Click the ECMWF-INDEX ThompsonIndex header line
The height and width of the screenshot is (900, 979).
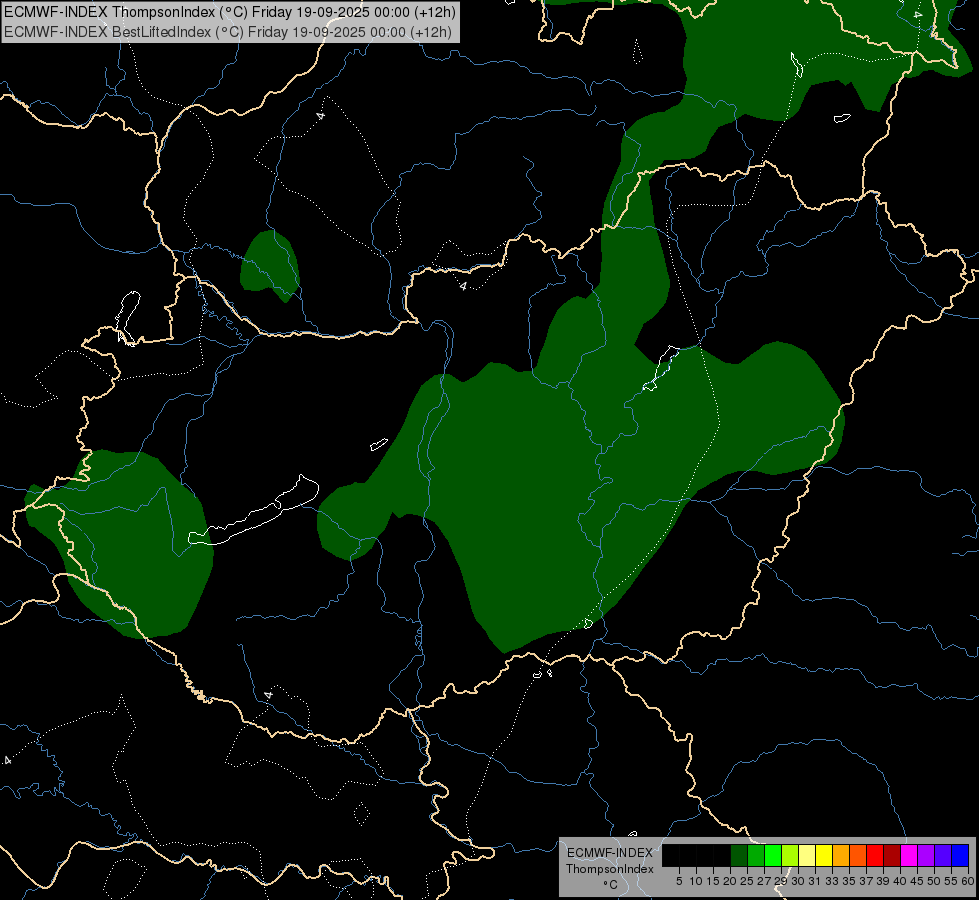pyautogui.click(x=230, y=12)
